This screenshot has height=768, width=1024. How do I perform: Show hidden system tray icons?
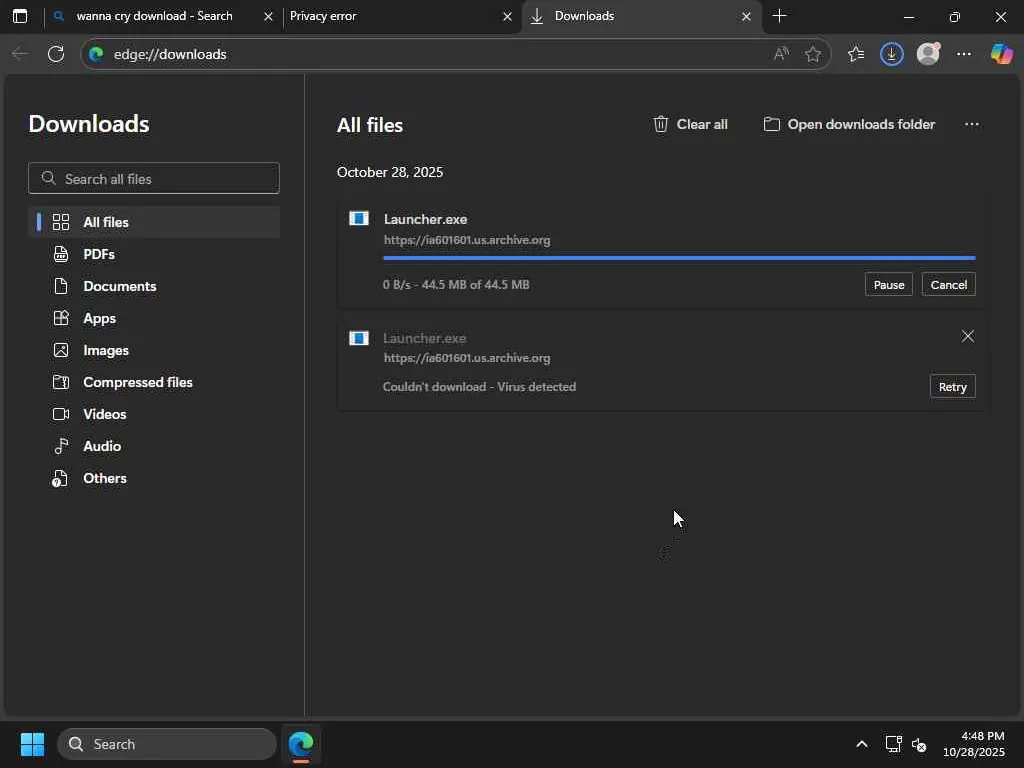coord(861,744)
